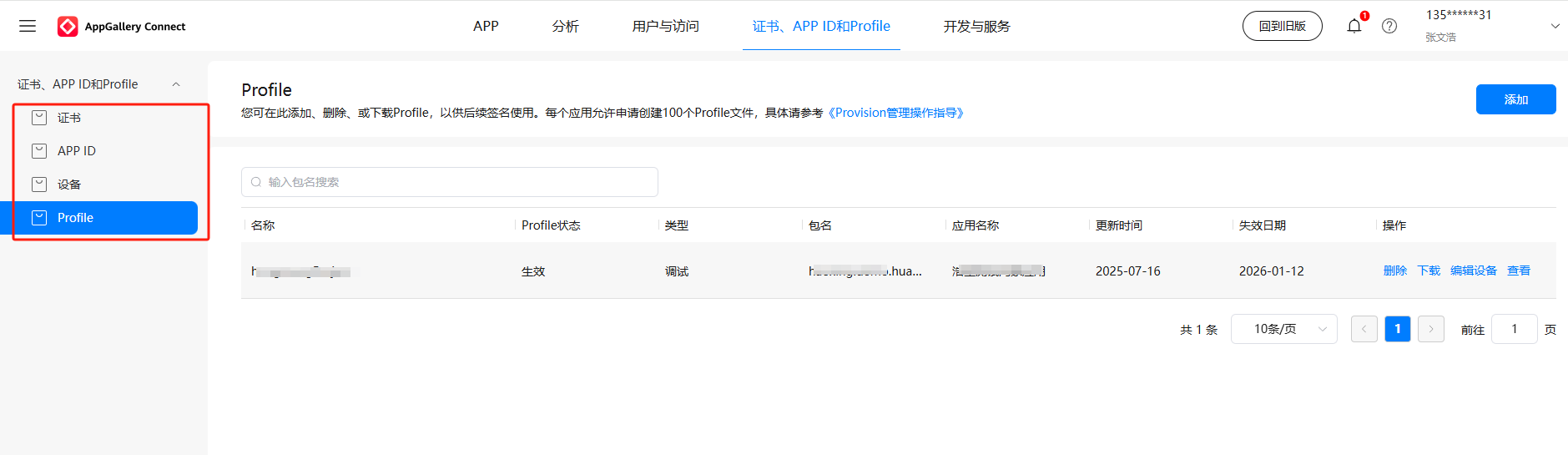Click the 135******31 account number
This screenshot has width=1568, height=455.
click(x=1459, y=15)
